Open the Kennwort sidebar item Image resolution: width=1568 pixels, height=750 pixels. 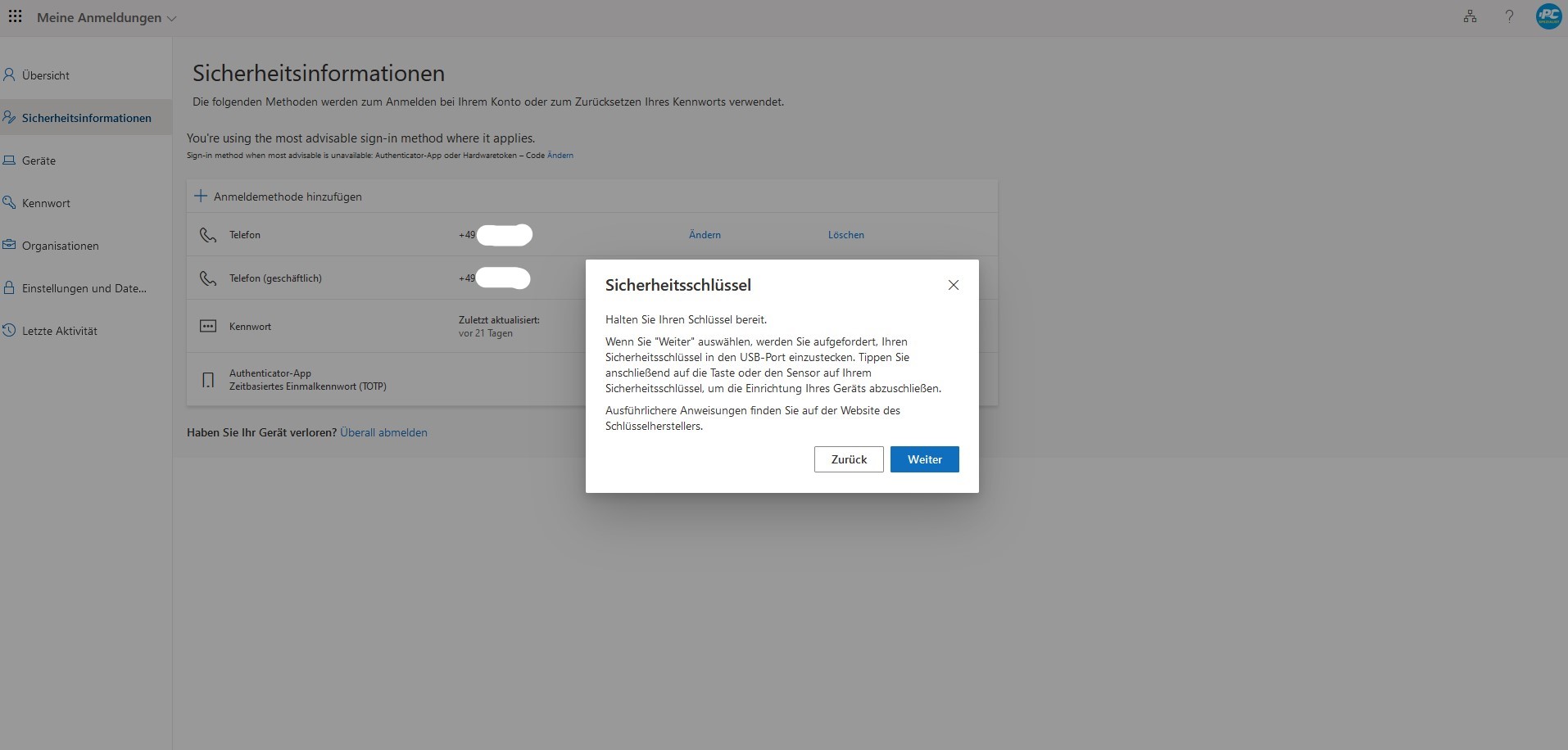[x=46, y=203]
